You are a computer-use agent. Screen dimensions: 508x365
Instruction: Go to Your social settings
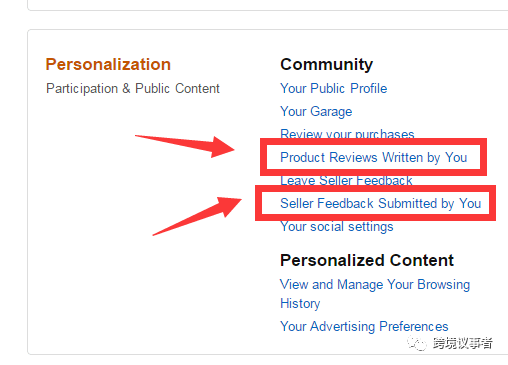337,227
